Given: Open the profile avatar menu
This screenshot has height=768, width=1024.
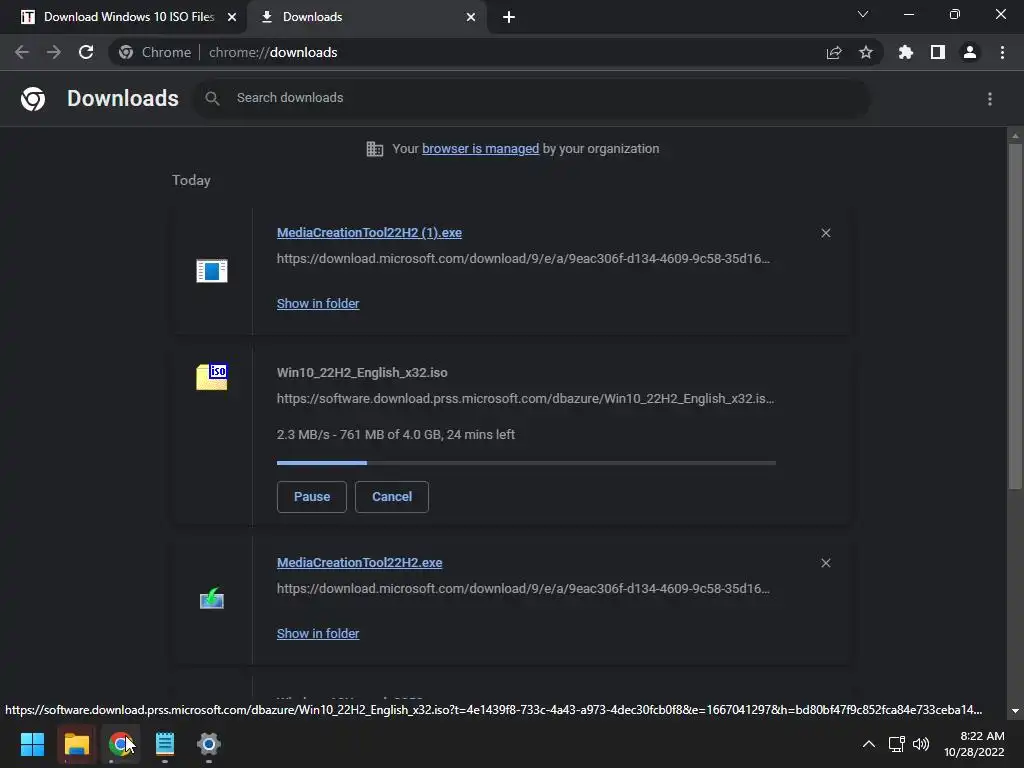Looking at the screenshot, I should coord(970,52).
